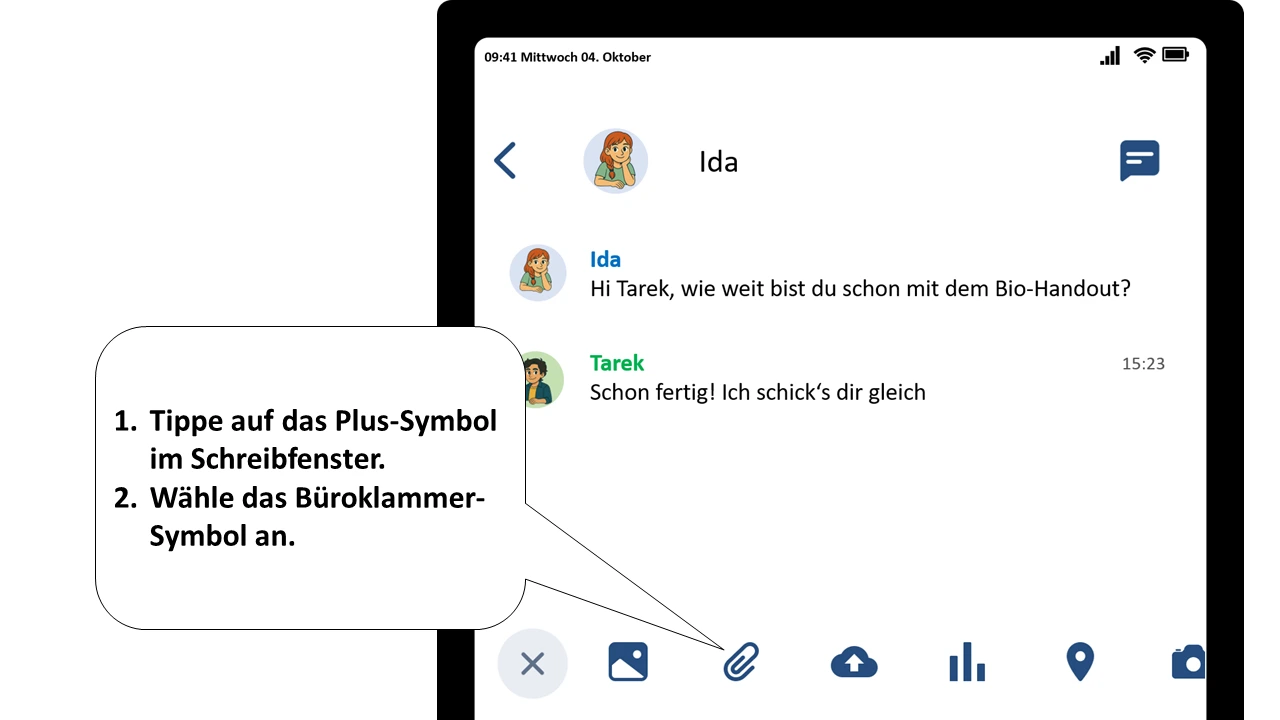Open the chat message icon at top right
This screenshot has height=720, width=1280.
pos(1140,160)
